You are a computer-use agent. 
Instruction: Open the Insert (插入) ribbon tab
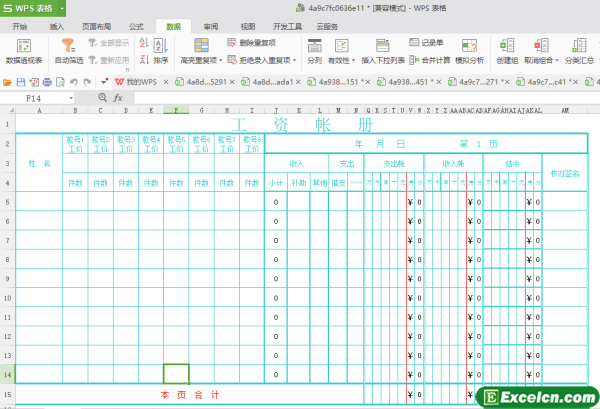57,27
